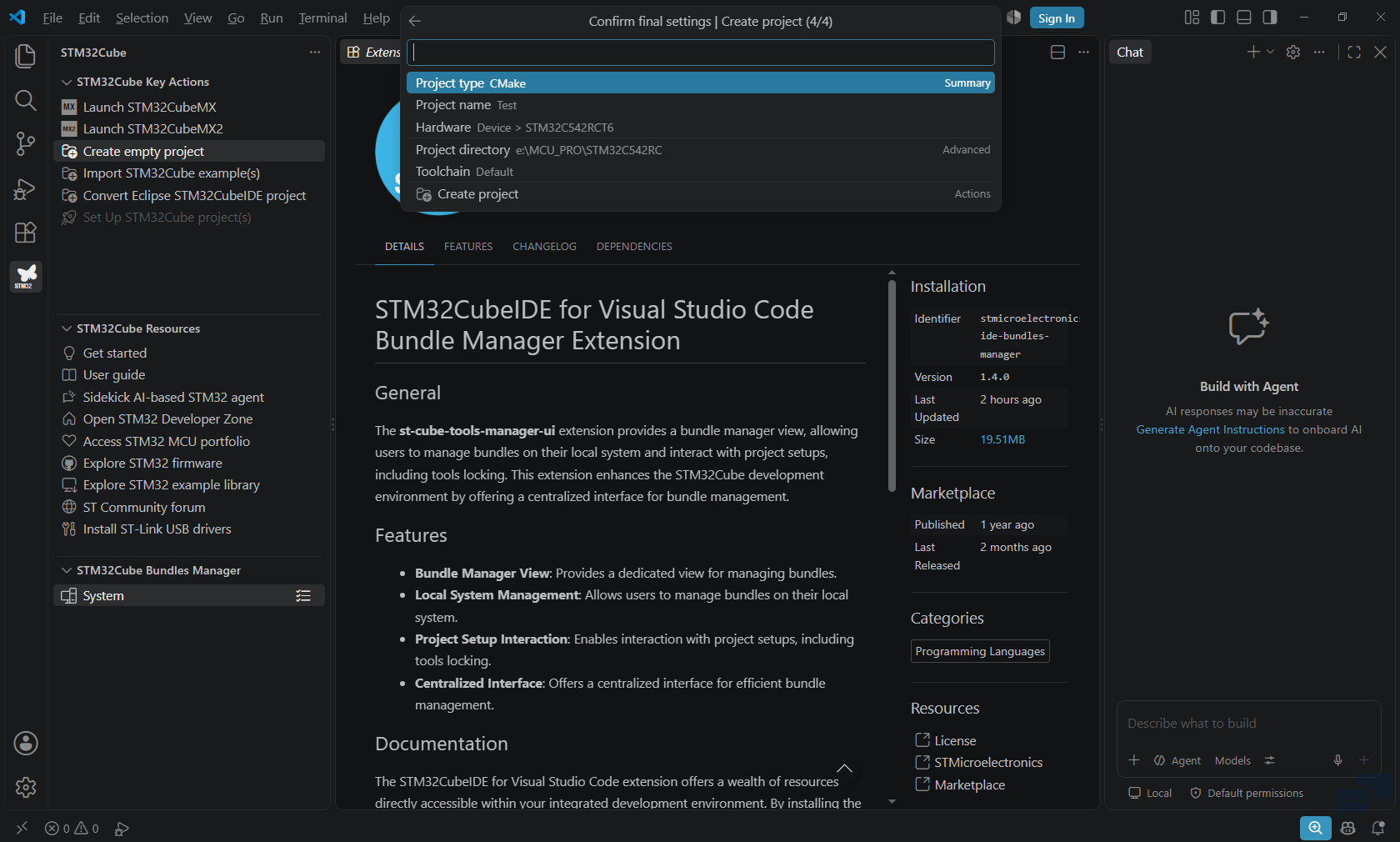Go back in the Create project wizard

coord(415,21)
